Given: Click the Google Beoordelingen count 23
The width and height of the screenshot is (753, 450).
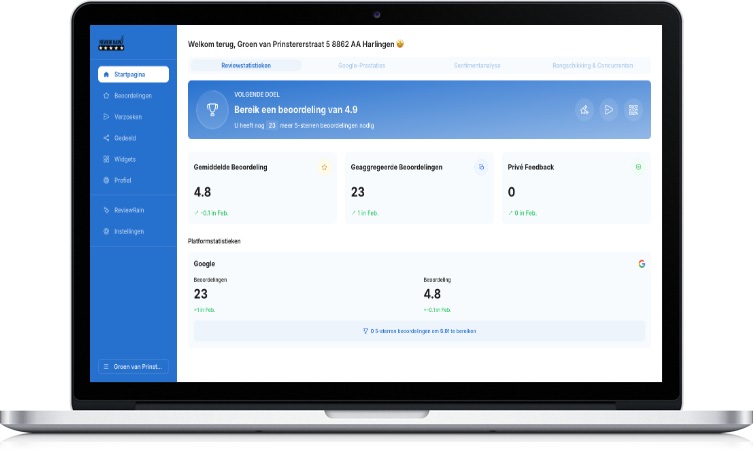Looking at the screenshot, I should 201,294.
